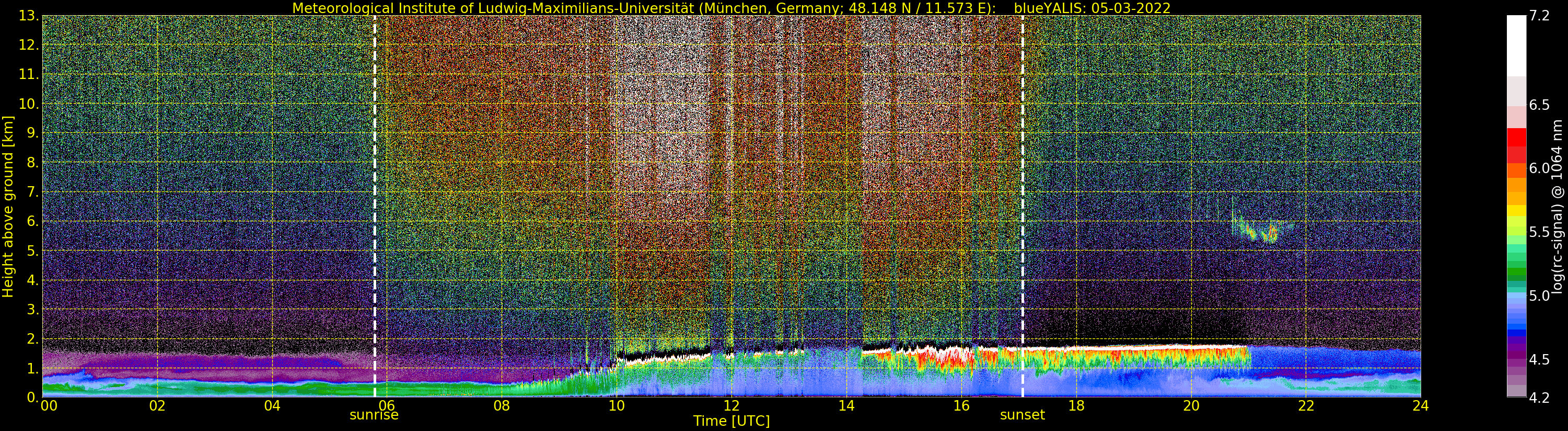Click the height-axis tick label "9."
The height and width of the screenshot is (431, 1568).
[x=33, y=133]
